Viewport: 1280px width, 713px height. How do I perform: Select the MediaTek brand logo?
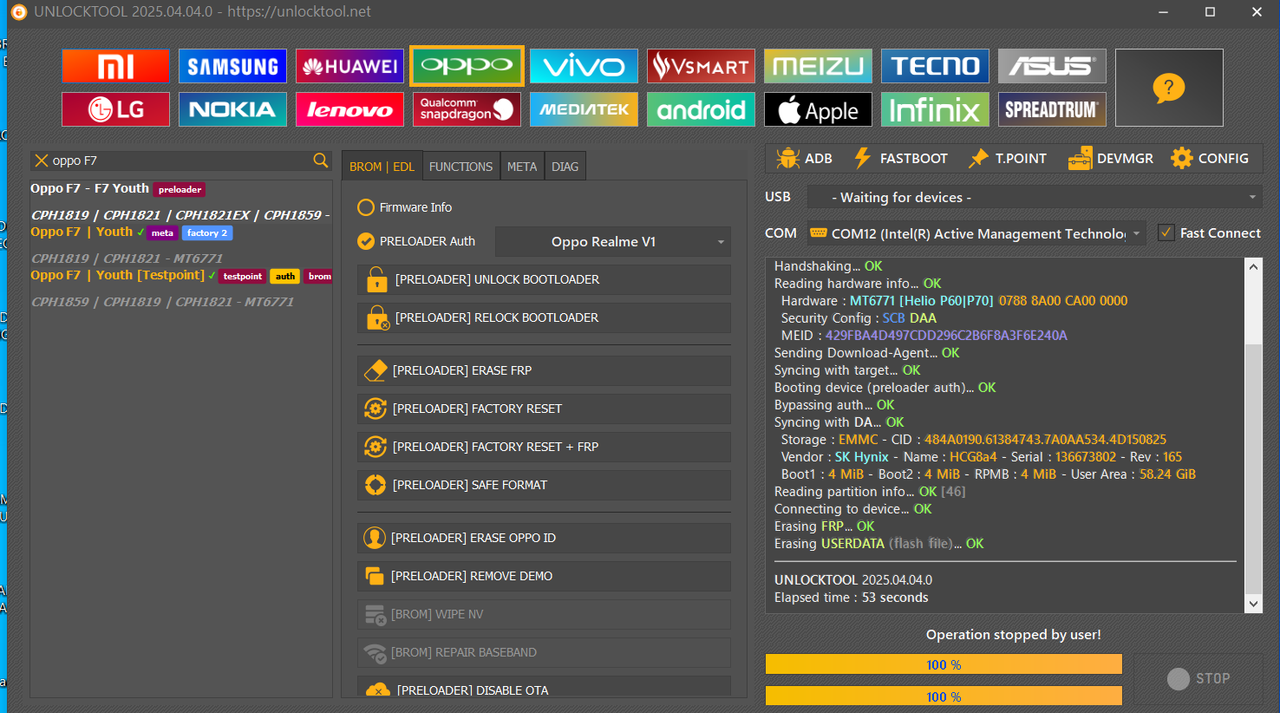point(584,109)
